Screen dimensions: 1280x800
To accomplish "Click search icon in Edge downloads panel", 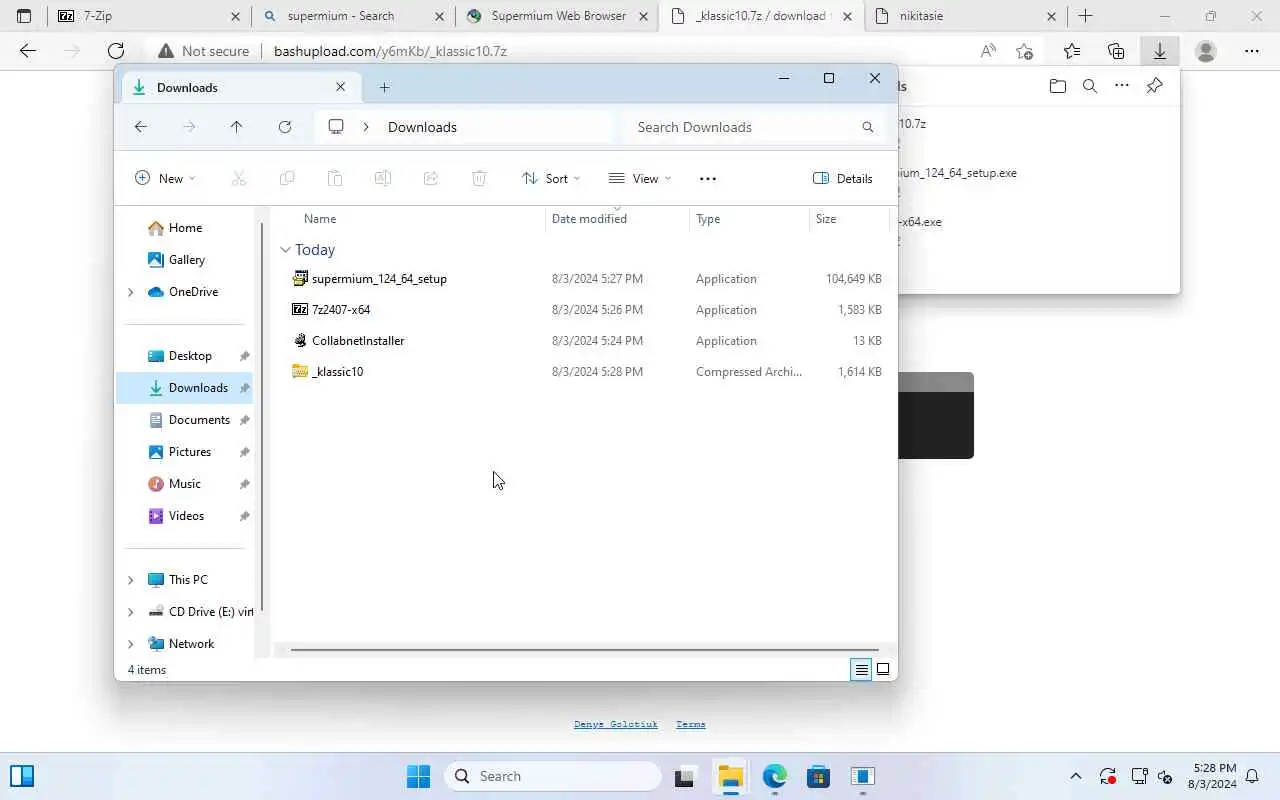I will point(1090,86).
